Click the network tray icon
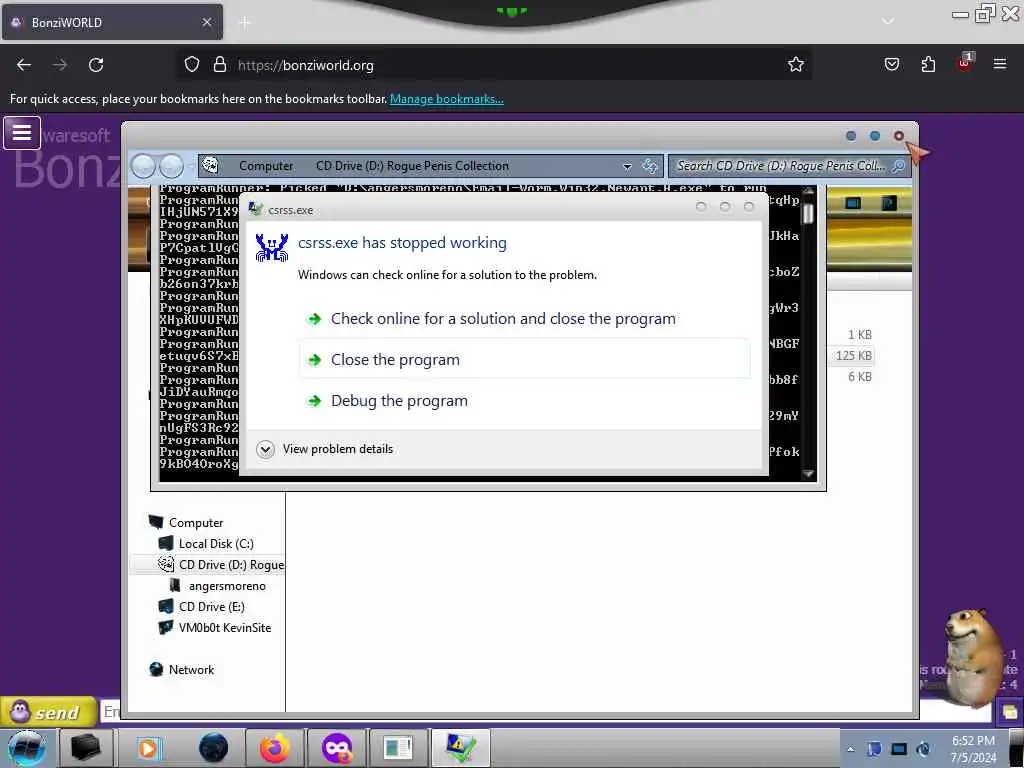Image resolution: width=1024 pixels, height=768 pixels. (899, 749)
